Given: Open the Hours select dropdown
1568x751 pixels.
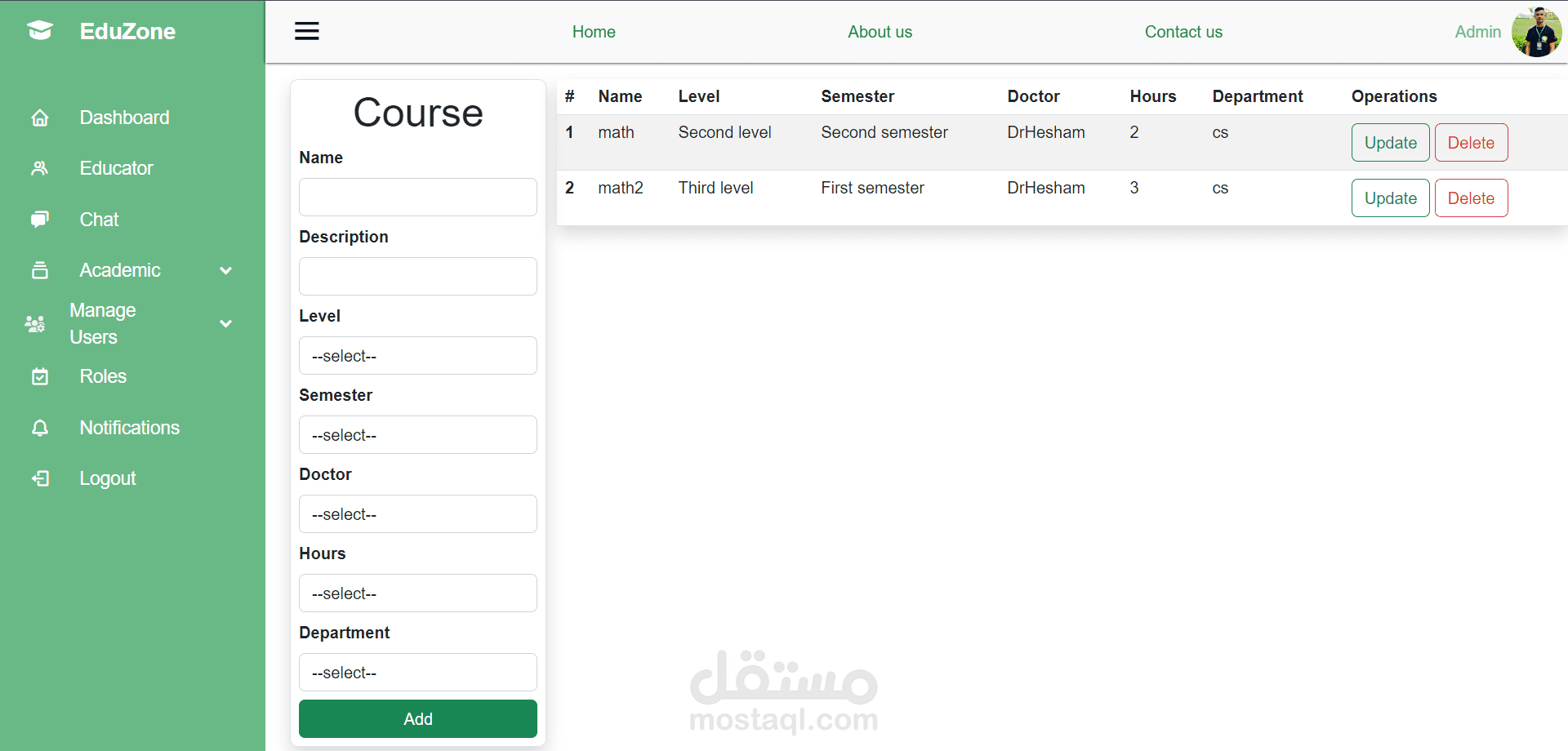Looking at the screenshot, I should coord(418,593).
